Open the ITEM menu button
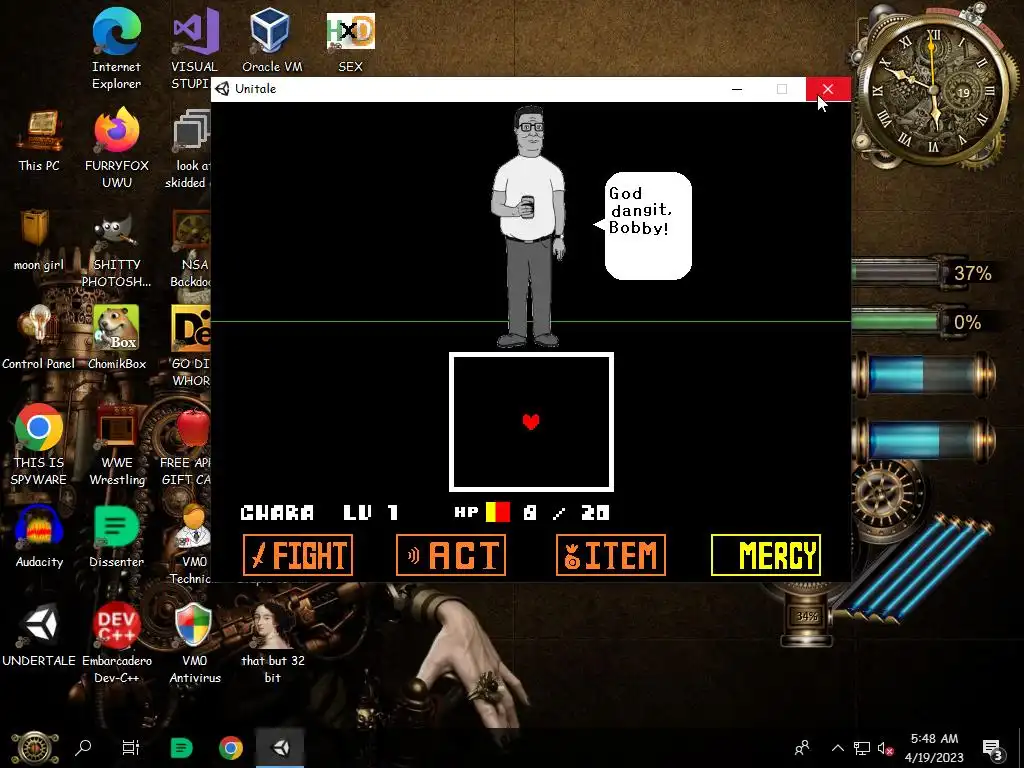1024x768 pixels. click(x=611, y=555)
